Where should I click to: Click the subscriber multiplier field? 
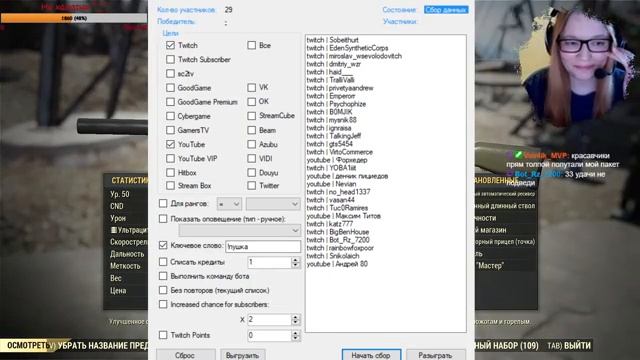click(269, 319)
